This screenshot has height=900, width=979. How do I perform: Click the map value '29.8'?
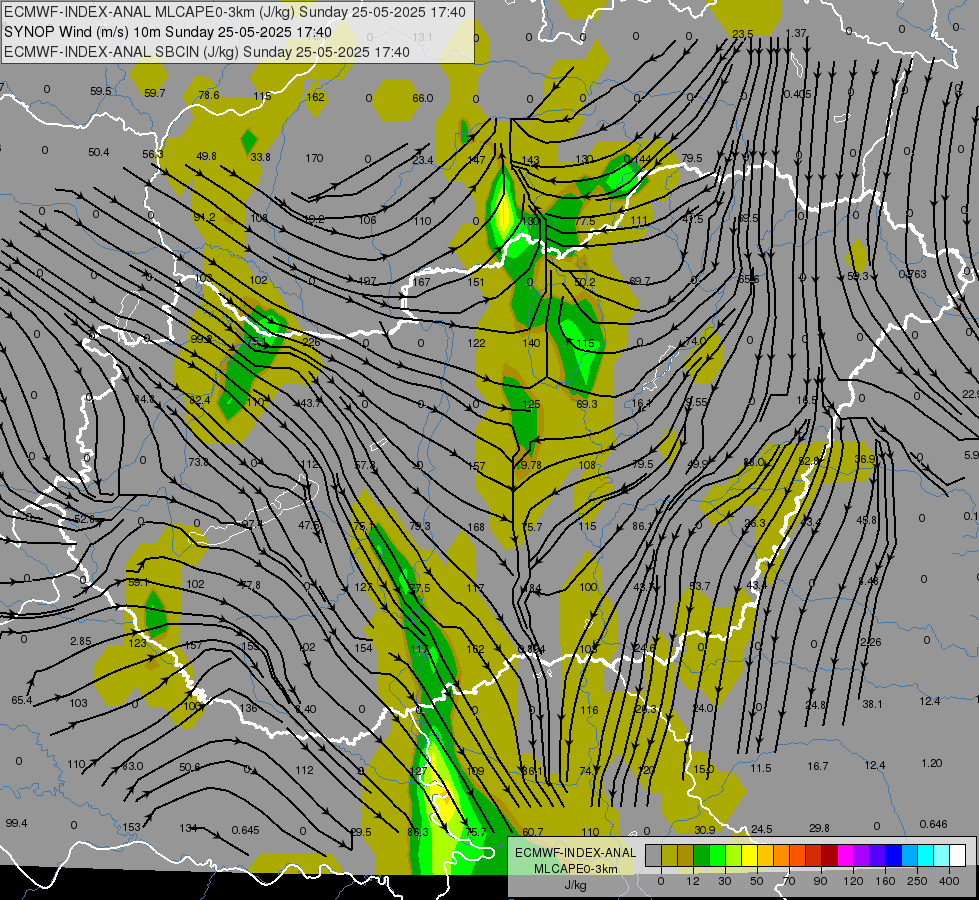click(819, 828)
